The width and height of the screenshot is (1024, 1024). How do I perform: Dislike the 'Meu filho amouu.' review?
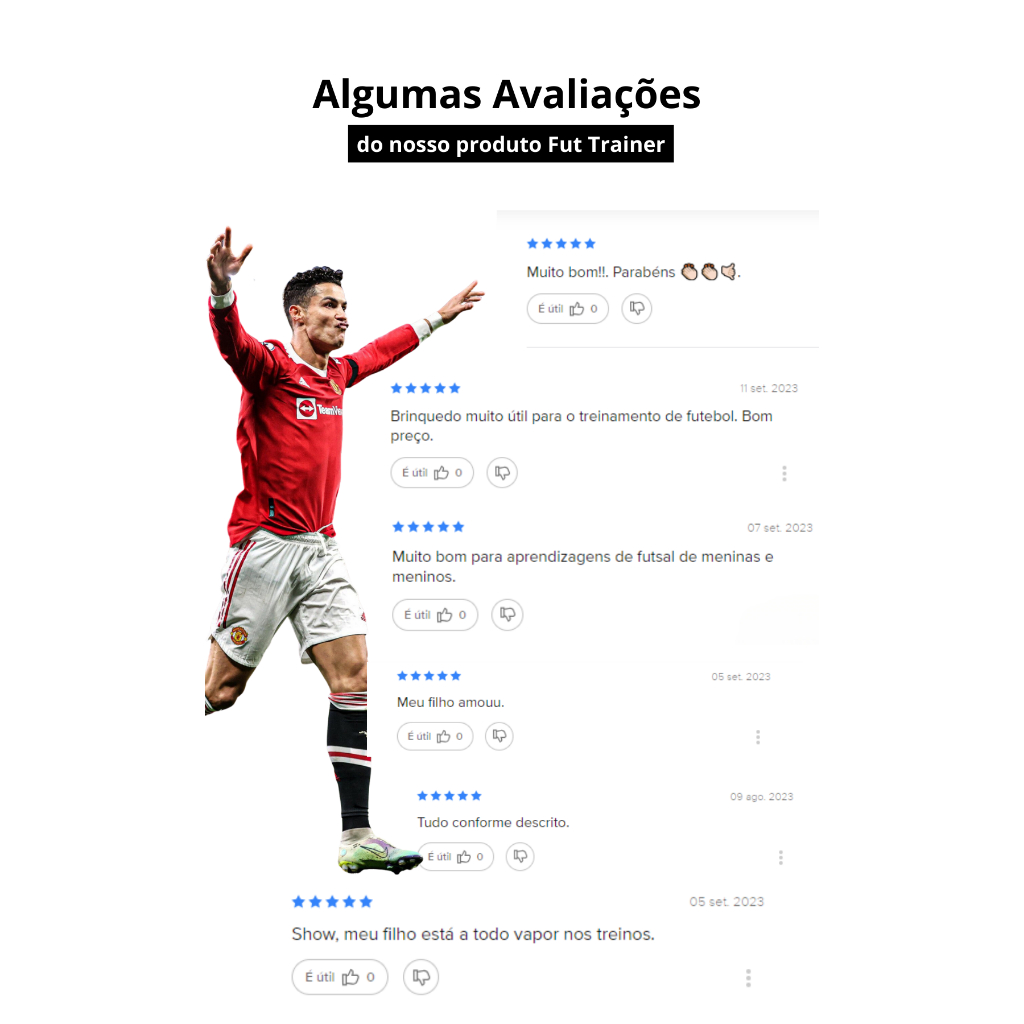(x=500, y=736)
